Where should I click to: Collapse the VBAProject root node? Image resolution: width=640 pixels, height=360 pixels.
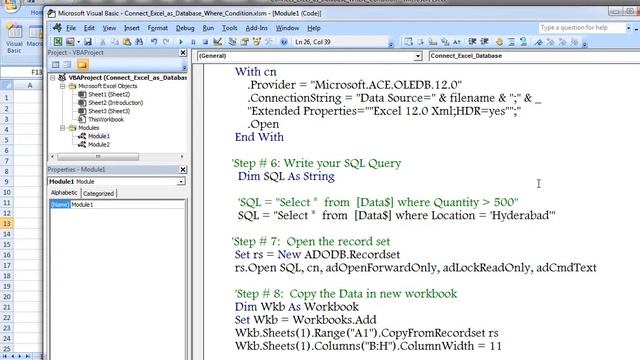(x=52, y=78)
